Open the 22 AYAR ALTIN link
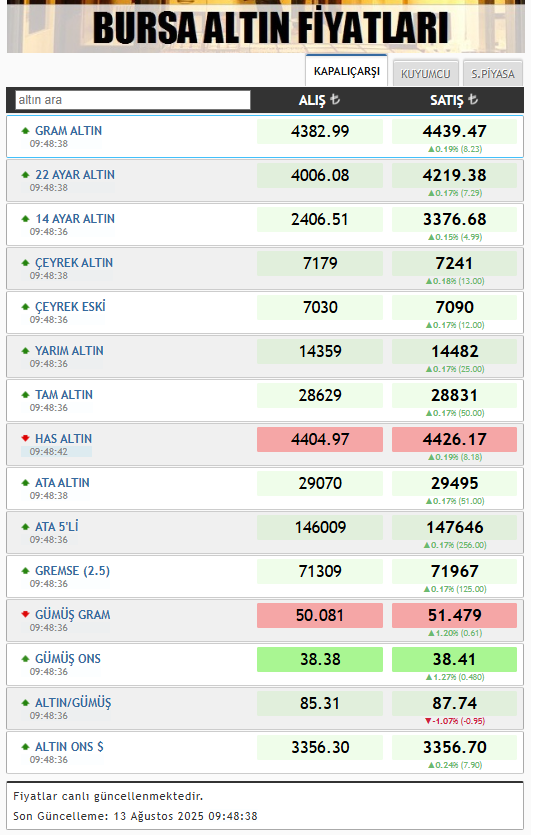The height and width of the screenshot is (835, 537). (75, 175)
